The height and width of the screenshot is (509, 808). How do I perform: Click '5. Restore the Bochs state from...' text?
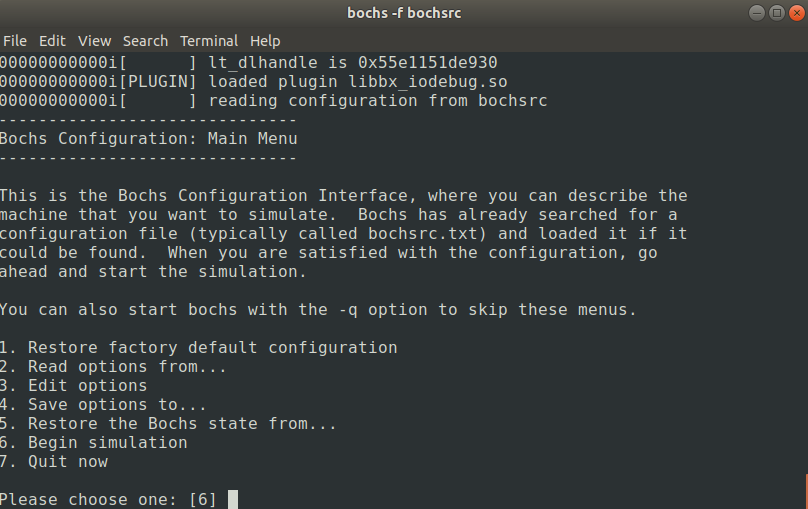[x=169, y=423]
